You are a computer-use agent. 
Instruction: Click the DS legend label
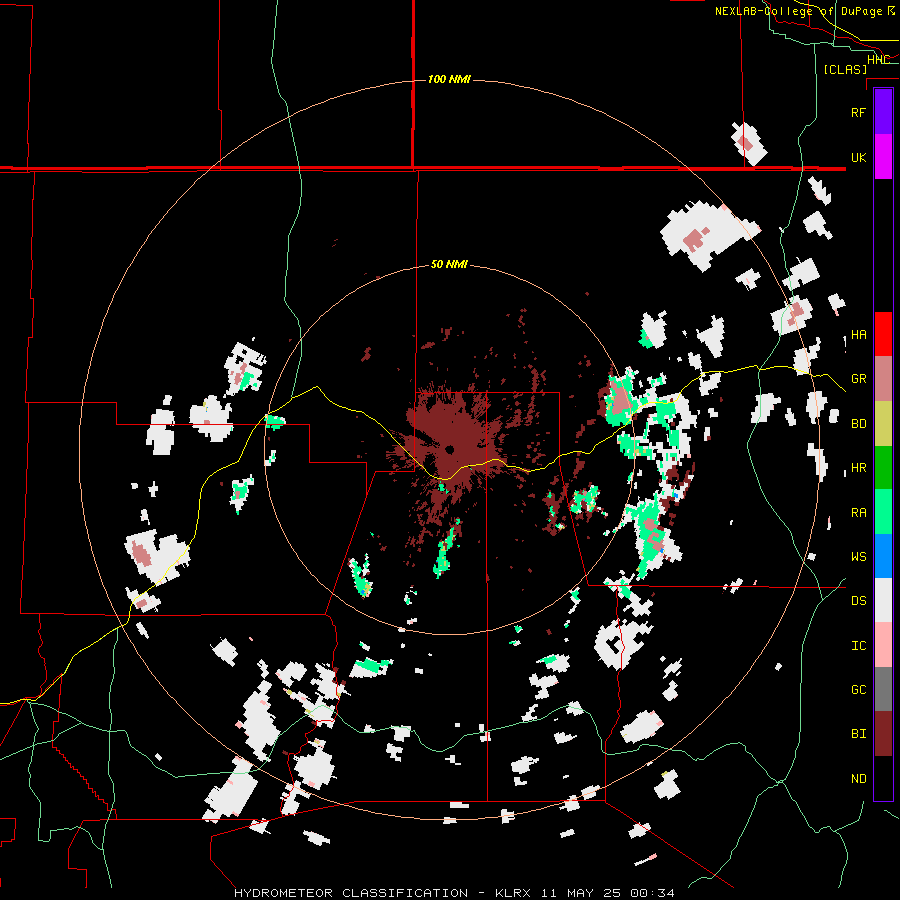(x=858, y=601)
